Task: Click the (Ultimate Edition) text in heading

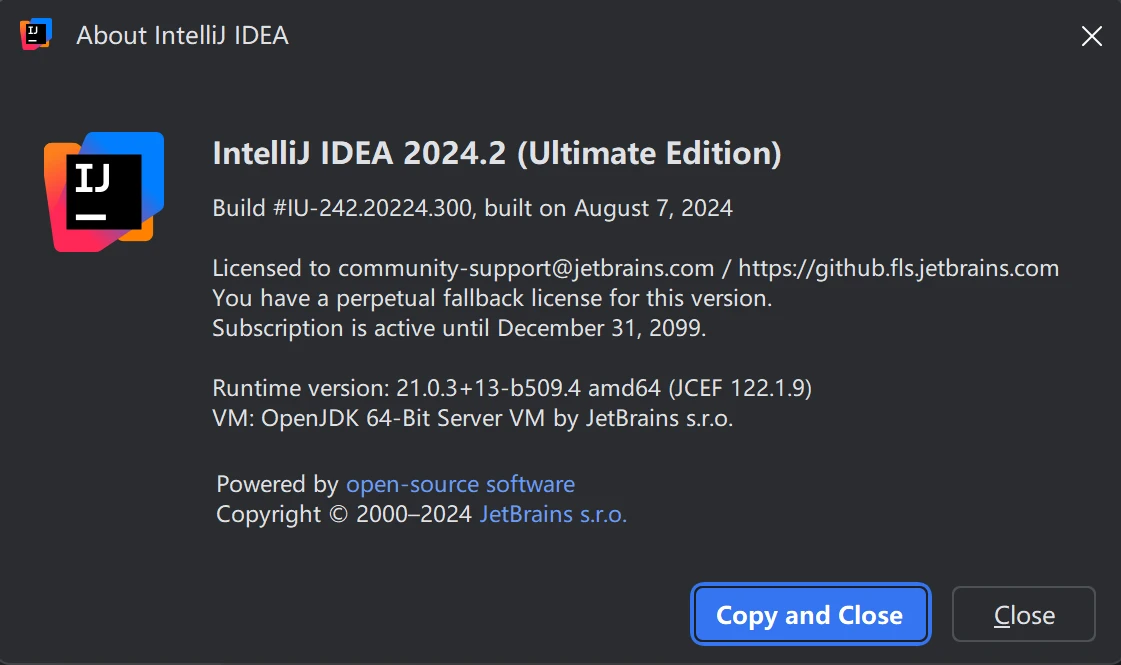Action: point(649,154)
